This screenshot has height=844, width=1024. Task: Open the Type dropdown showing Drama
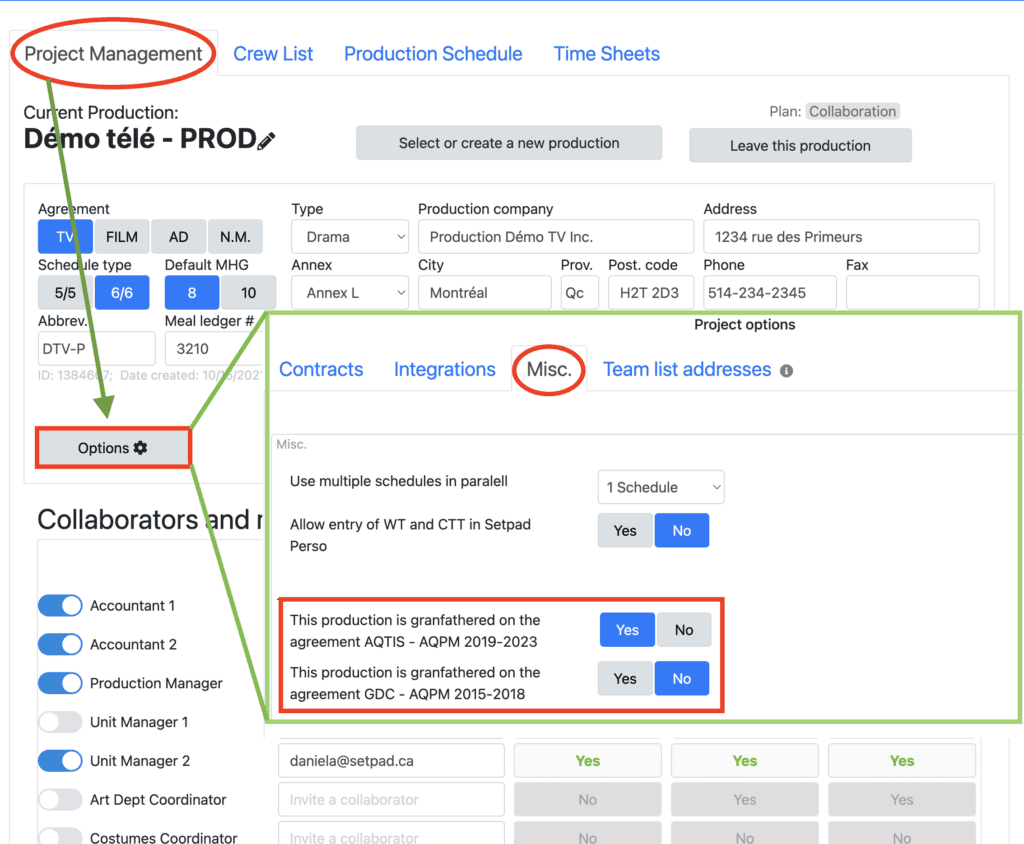tap(350, 237)
